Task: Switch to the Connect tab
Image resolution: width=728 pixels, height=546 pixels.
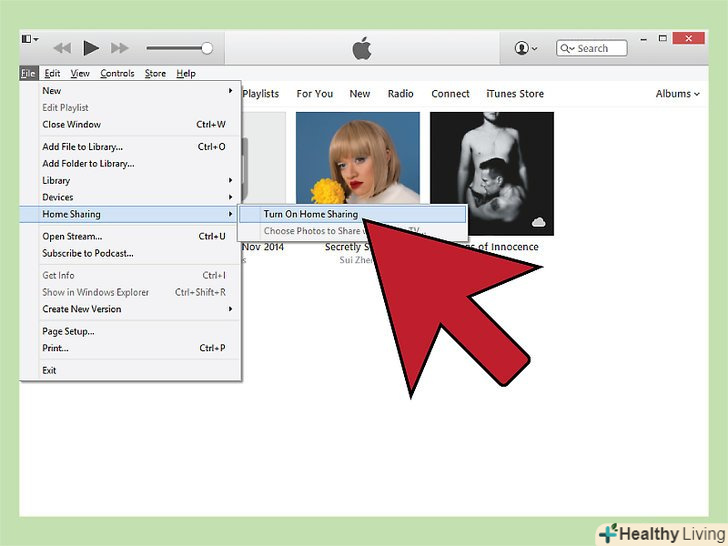Action: (450, 94)
